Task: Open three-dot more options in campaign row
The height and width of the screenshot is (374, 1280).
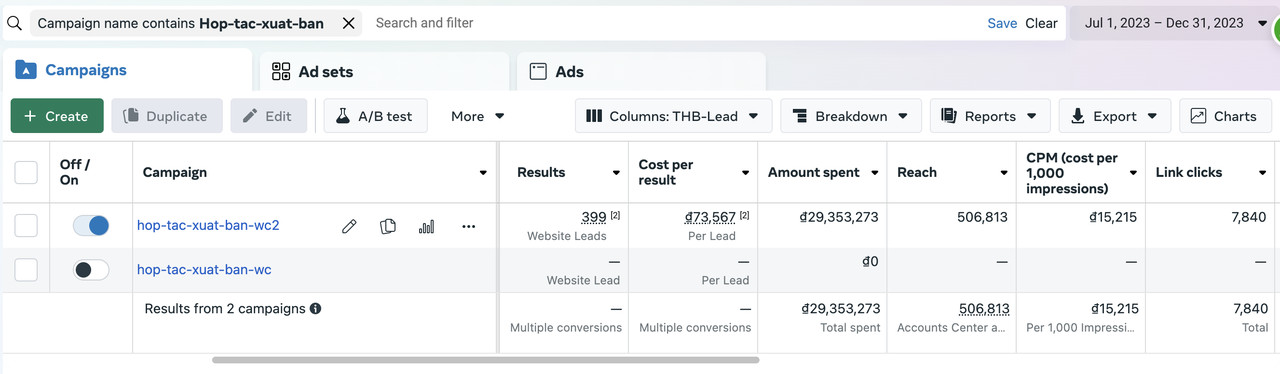Action: (468, 226)
